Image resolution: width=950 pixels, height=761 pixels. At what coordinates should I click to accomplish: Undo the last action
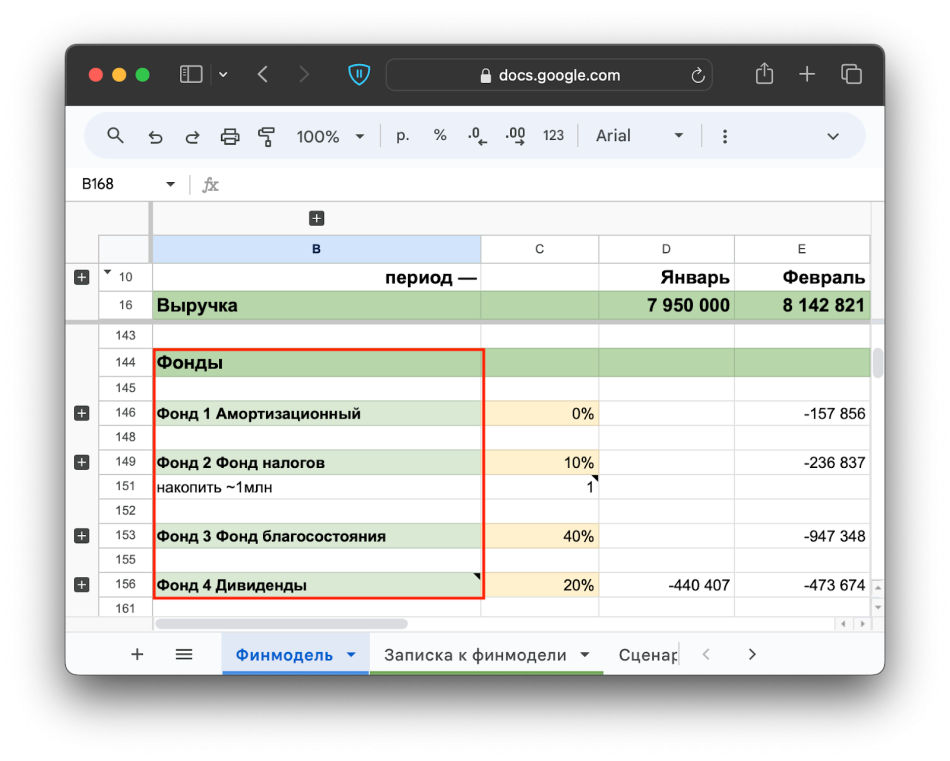[x=155, y=137]
